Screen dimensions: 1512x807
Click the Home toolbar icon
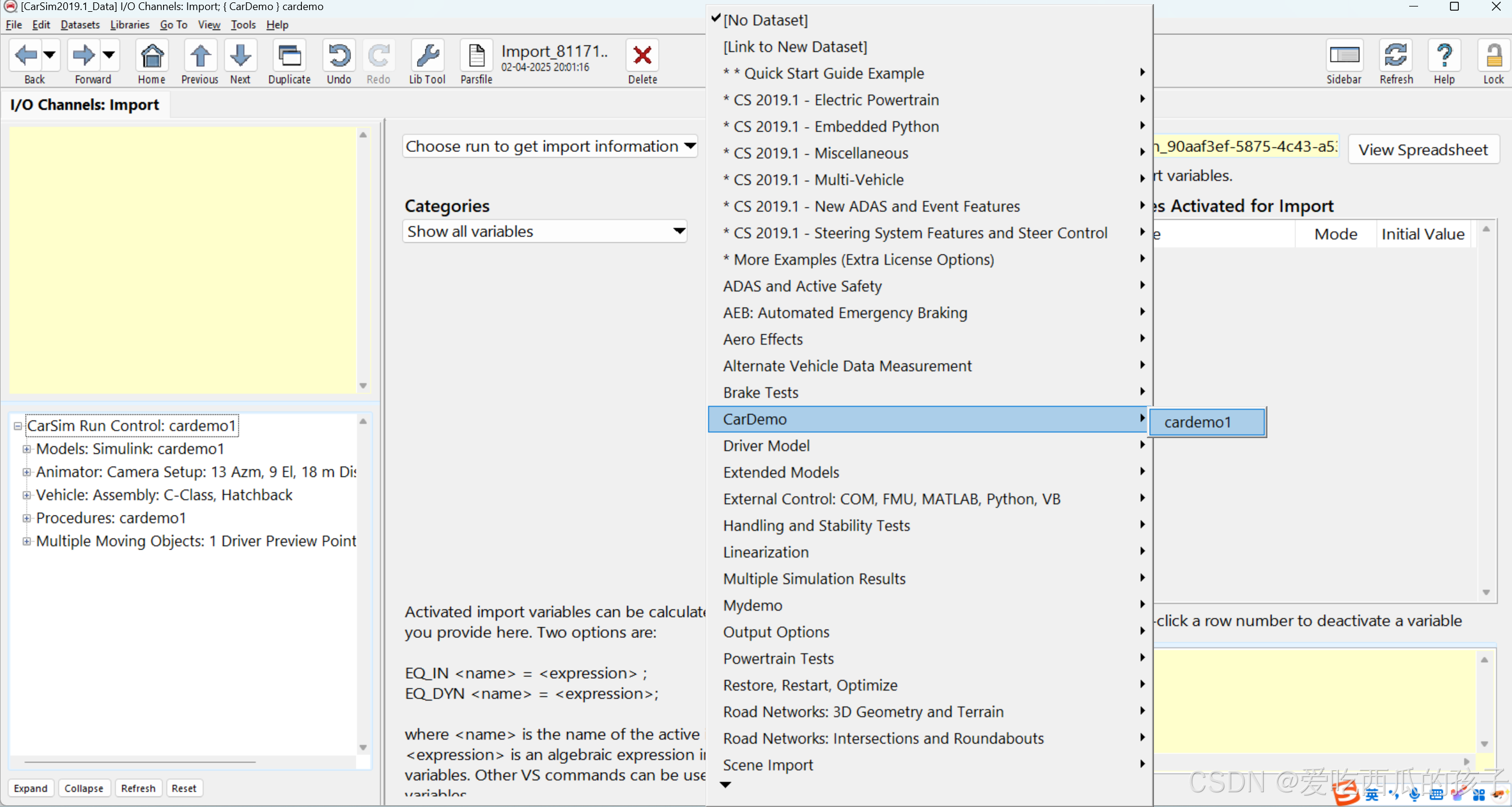coord(152,57)
